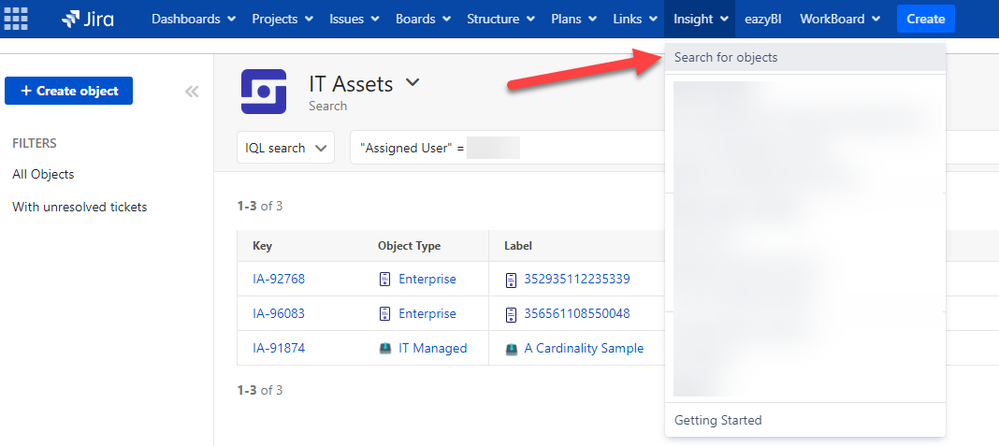Image resolution: width=999 pixels, height=446 pixels.
Task: Click the phone icon next to IA-96083 Enterprise
Action: (385, 313)
